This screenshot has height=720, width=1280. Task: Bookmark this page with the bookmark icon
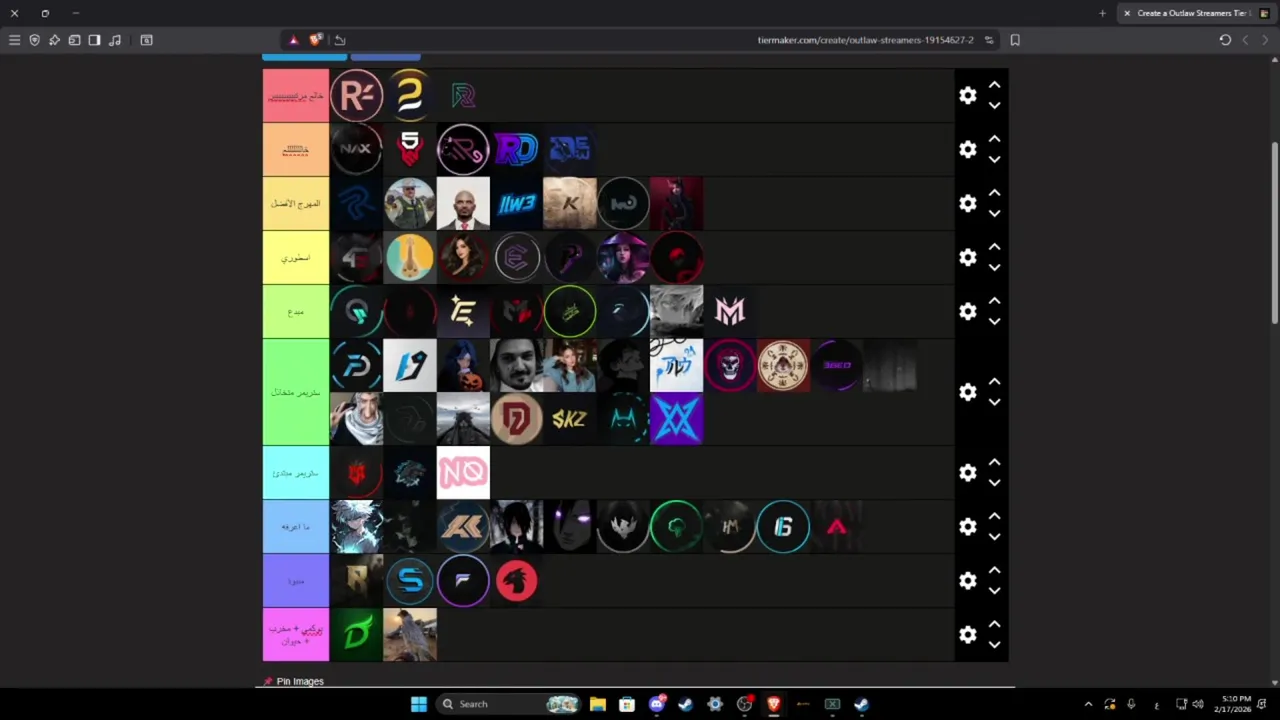point(1015,40)
